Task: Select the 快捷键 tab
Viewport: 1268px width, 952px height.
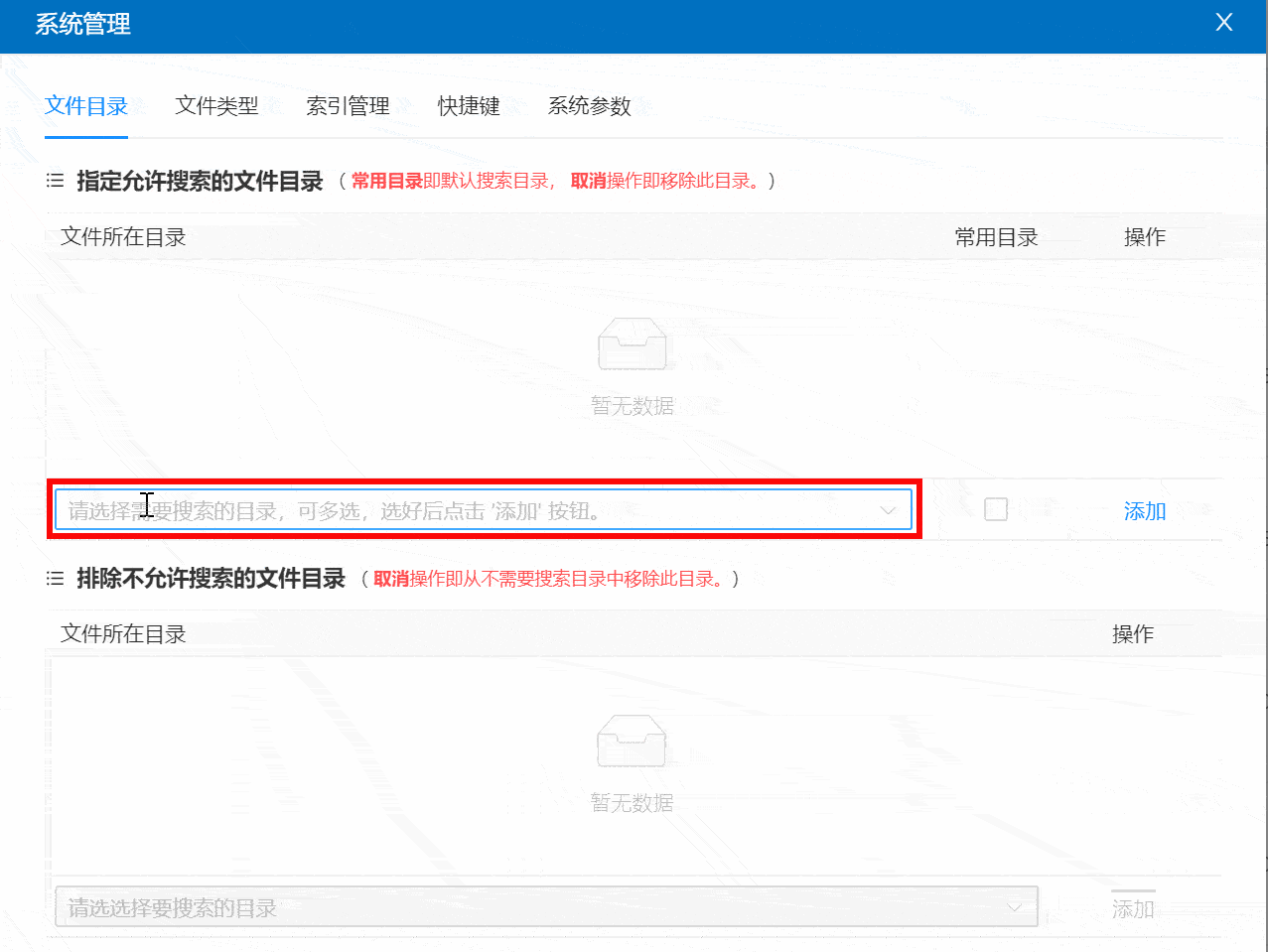Action: [469, 106]
